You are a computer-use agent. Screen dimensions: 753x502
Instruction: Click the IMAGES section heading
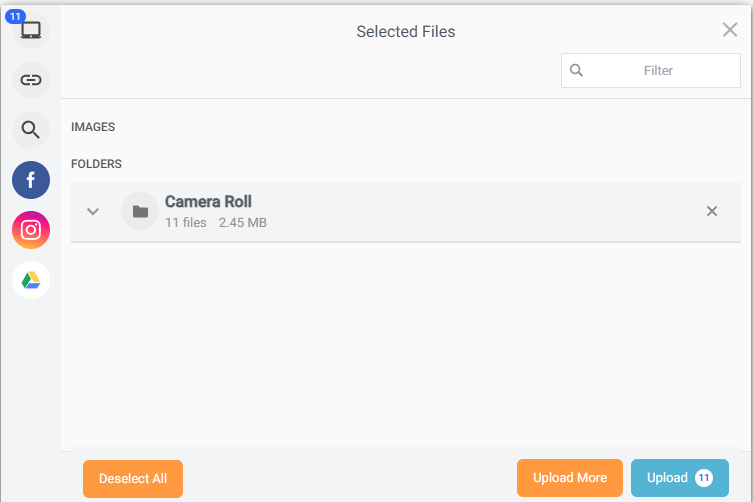coord(93,127)
